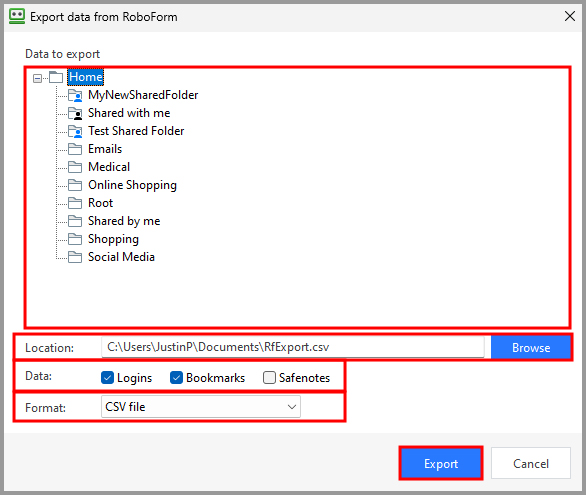The image size is (586, 495).
Task: Click the Shared with me folder icon
Action: [75, 113]
